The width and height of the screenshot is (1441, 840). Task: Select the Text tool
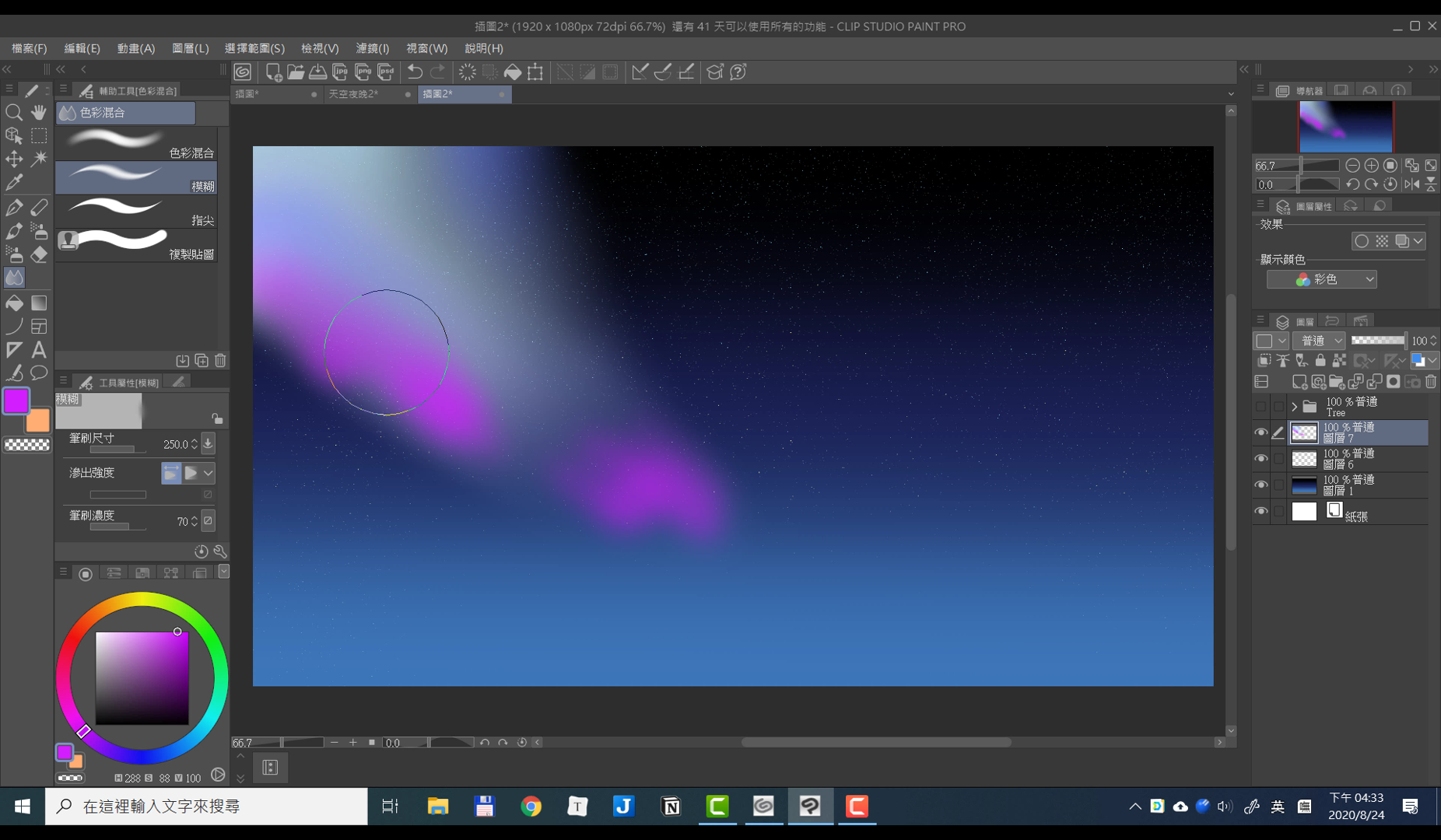coord(39,350)
